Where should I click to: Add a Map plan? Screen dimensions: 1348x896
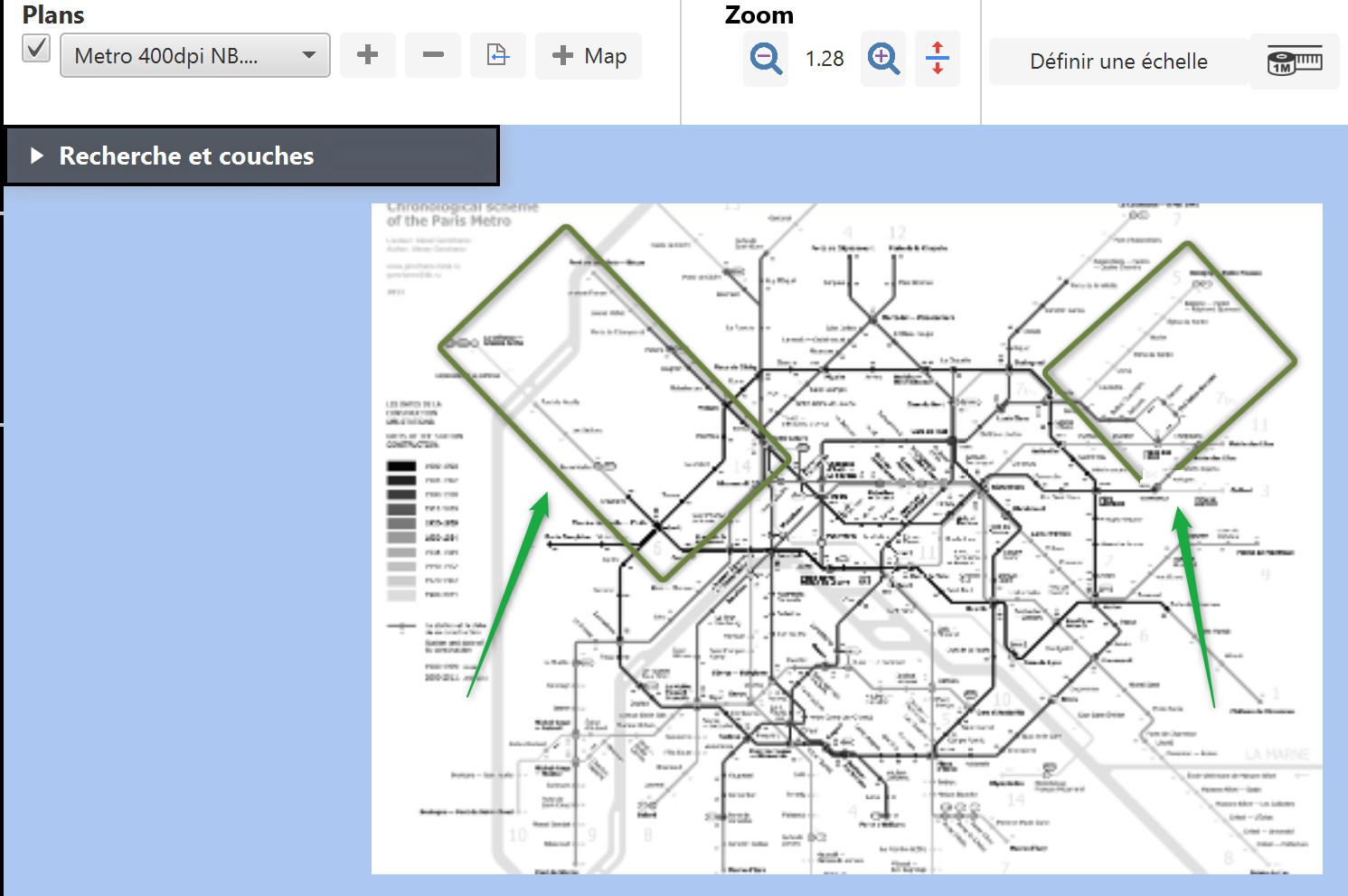[589, 56]
